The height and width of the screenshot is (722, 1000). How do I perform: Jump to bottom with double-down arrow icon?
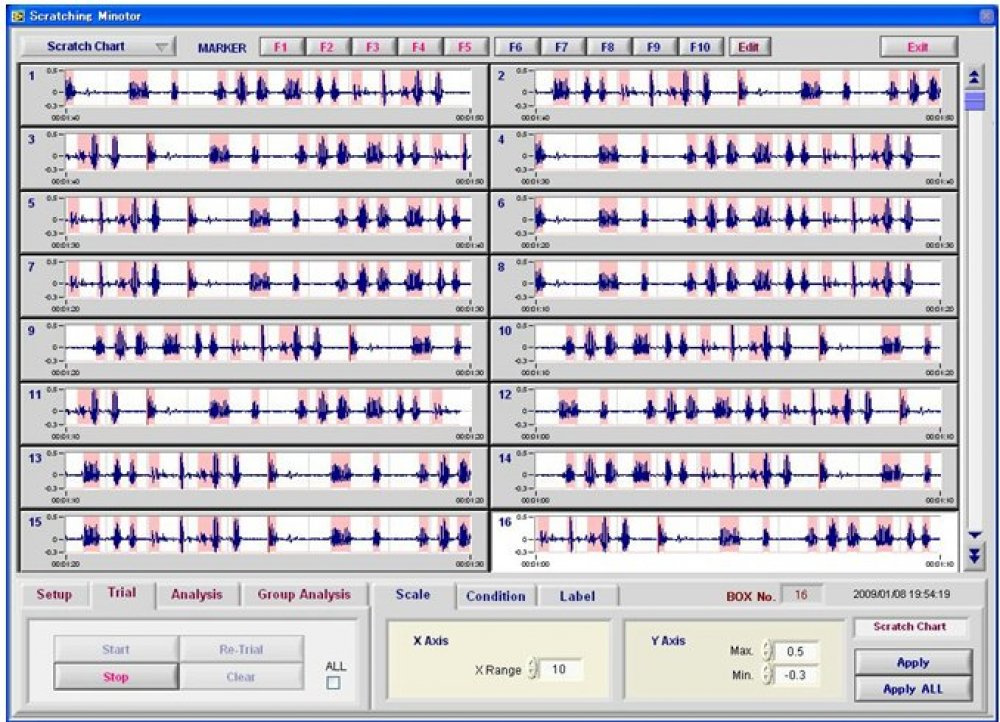pos(974,557)
